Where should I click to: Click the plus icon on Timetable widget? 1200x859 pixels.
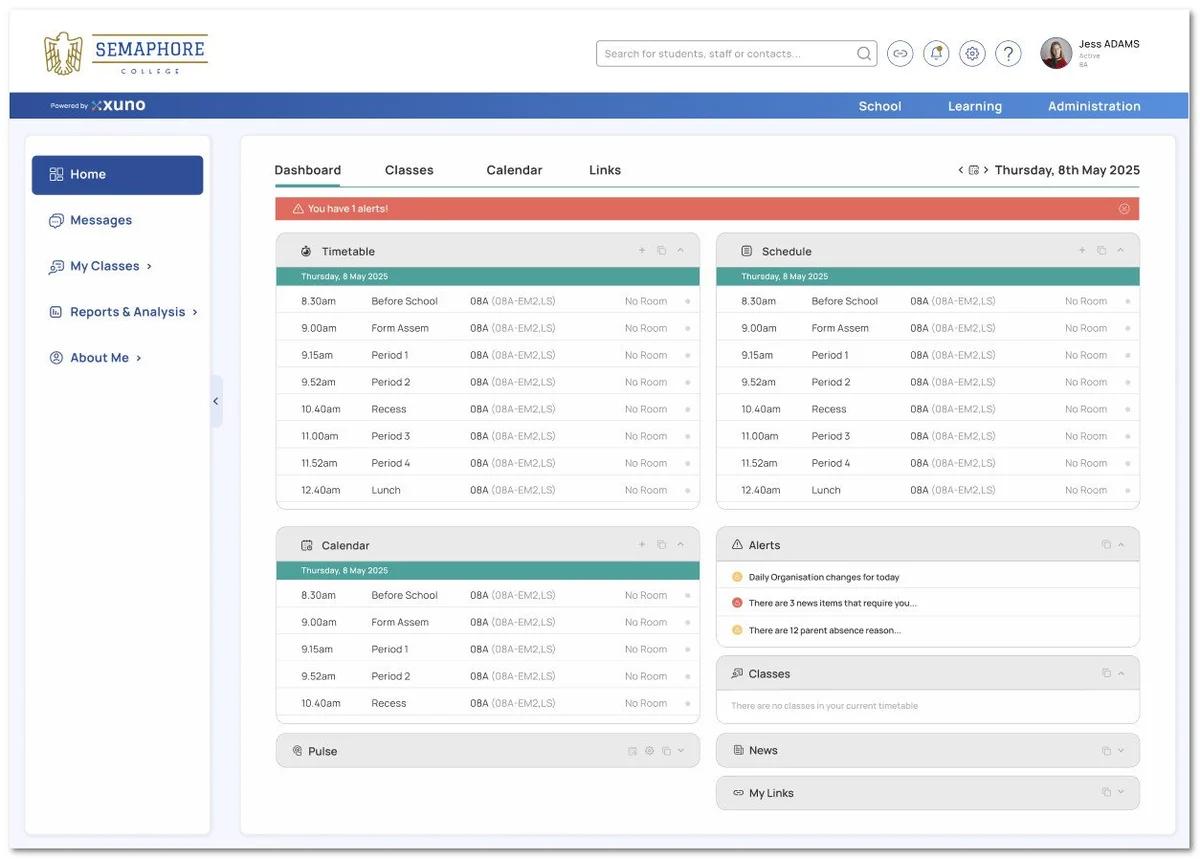click(x=642, y=251)
